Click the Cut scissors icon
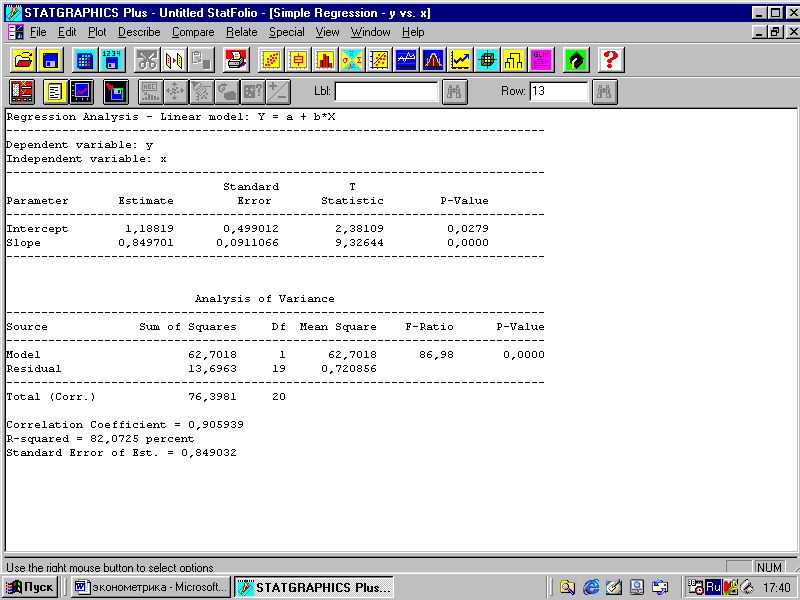Viewport: 800px width, 600px height. click(147, 60)
